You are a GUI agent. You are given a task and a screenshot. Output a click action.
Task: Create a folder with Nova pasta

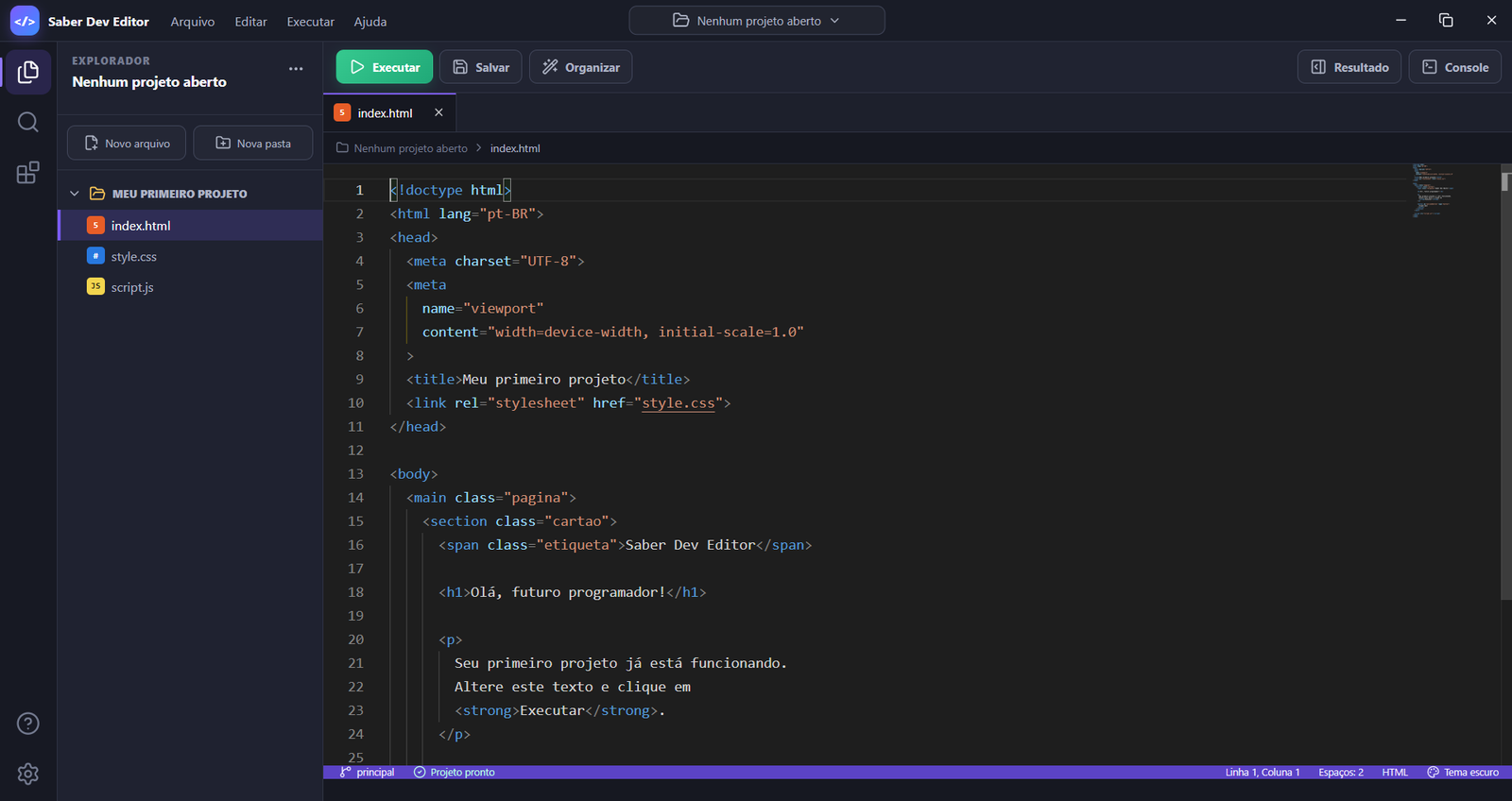(253, 144)
